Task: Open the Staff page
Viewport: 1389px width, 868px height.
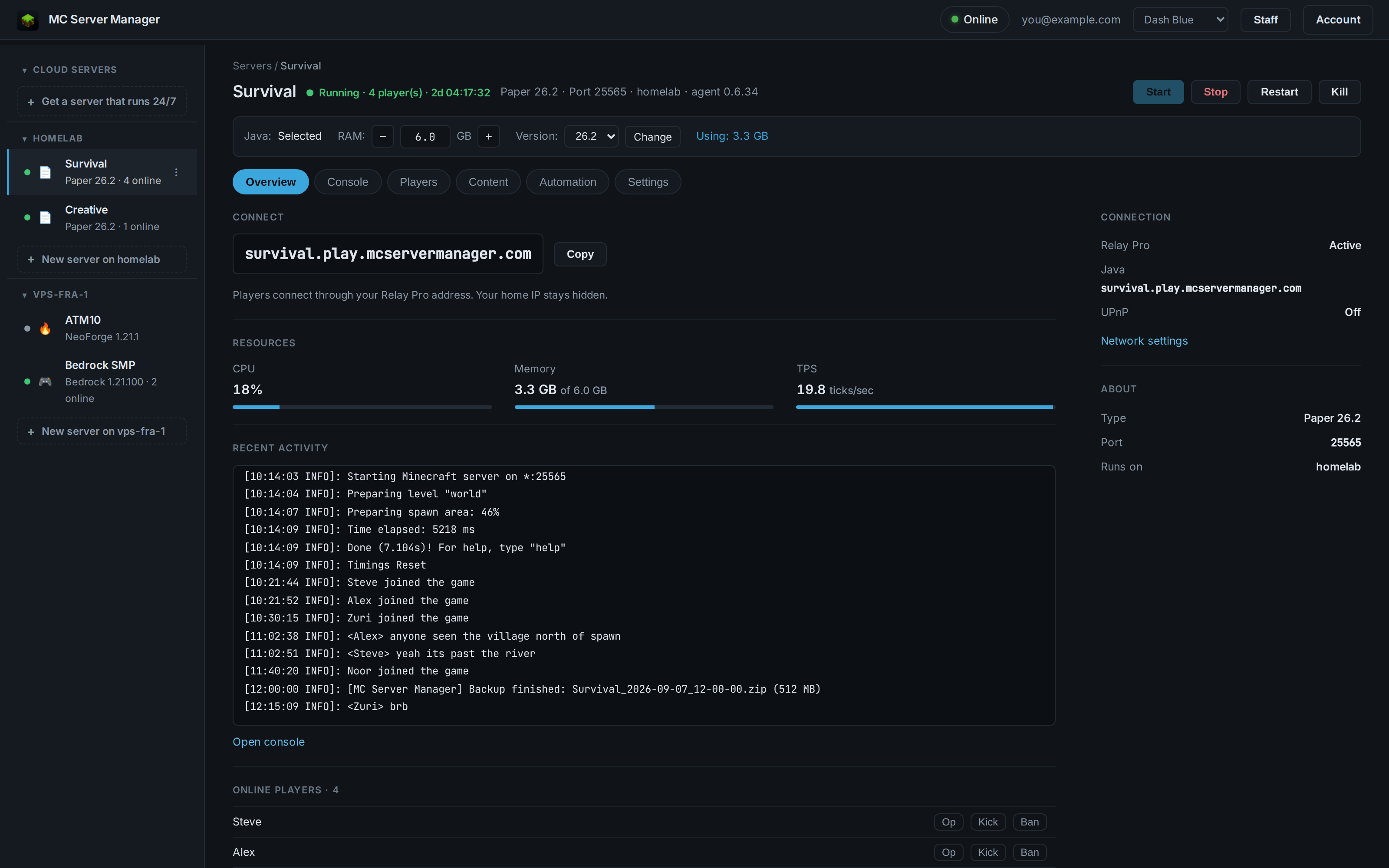Action: [x=1265, y=20]
